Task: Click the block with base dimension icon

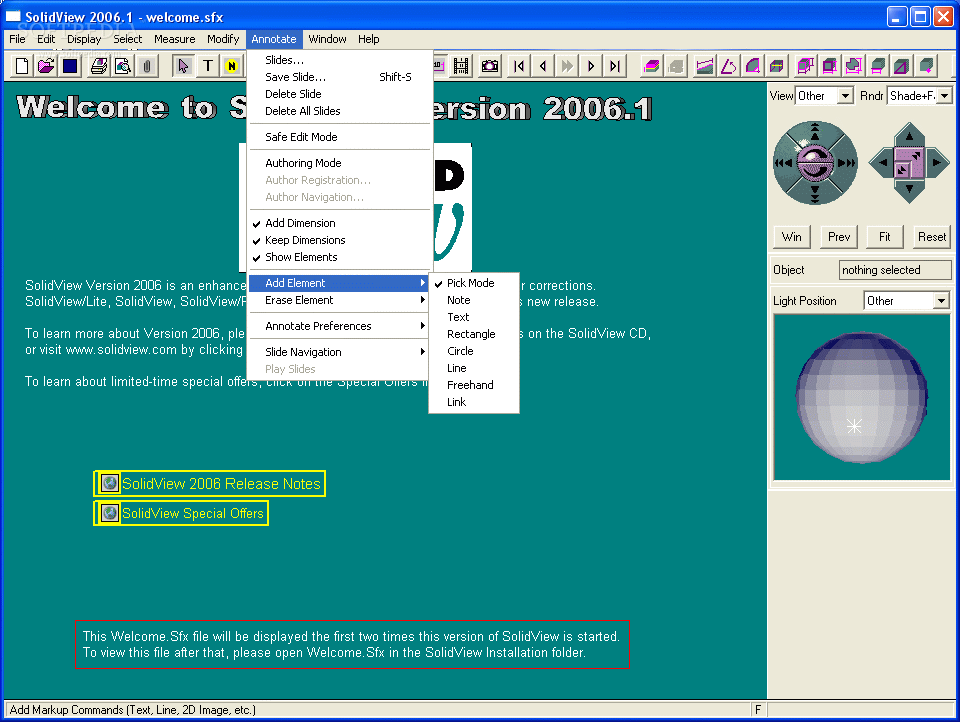Action: click(x=877, y=66)
